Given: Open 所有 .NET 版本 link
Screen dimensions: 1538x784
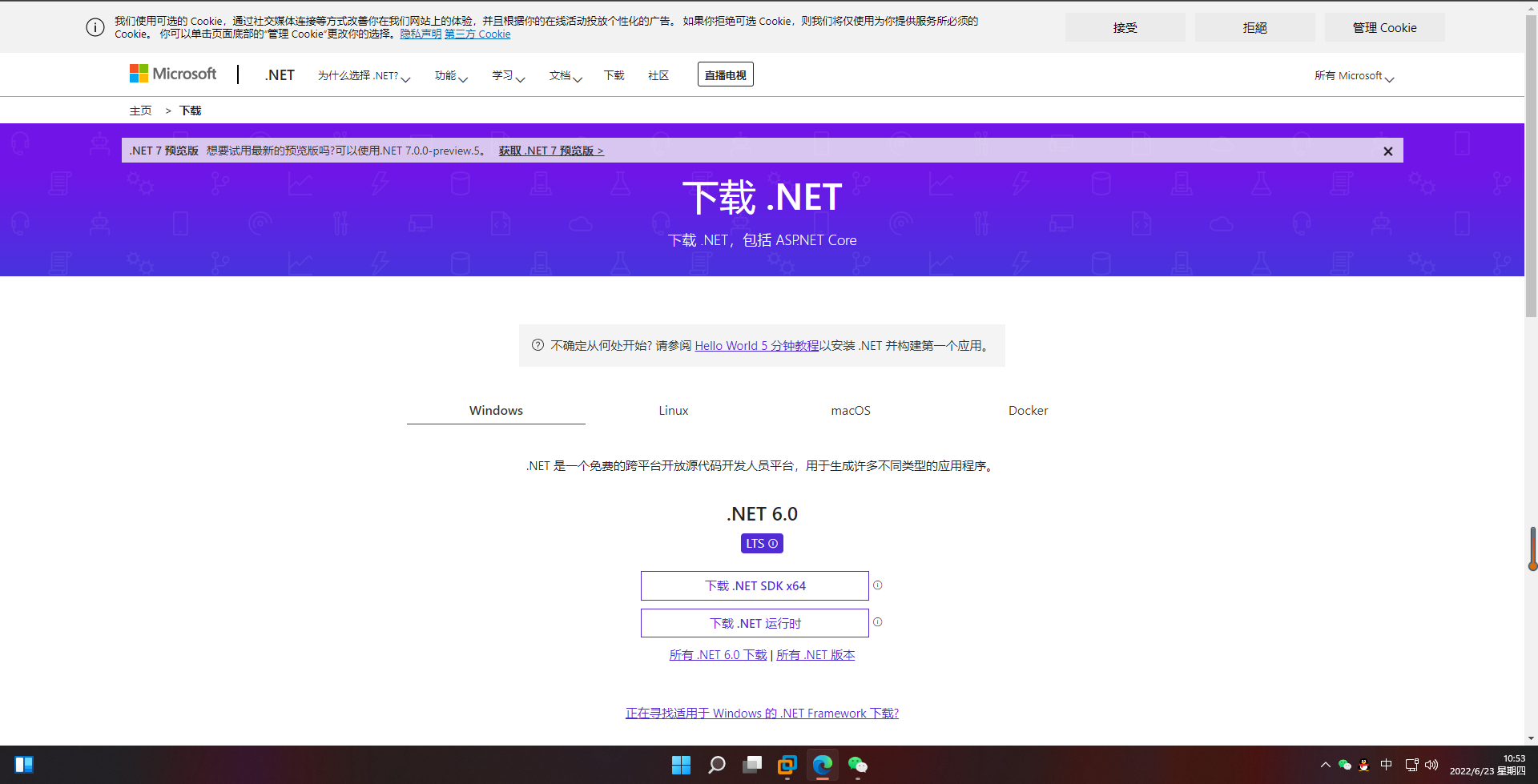Looking at the screenshot, I should click(815, 654).
